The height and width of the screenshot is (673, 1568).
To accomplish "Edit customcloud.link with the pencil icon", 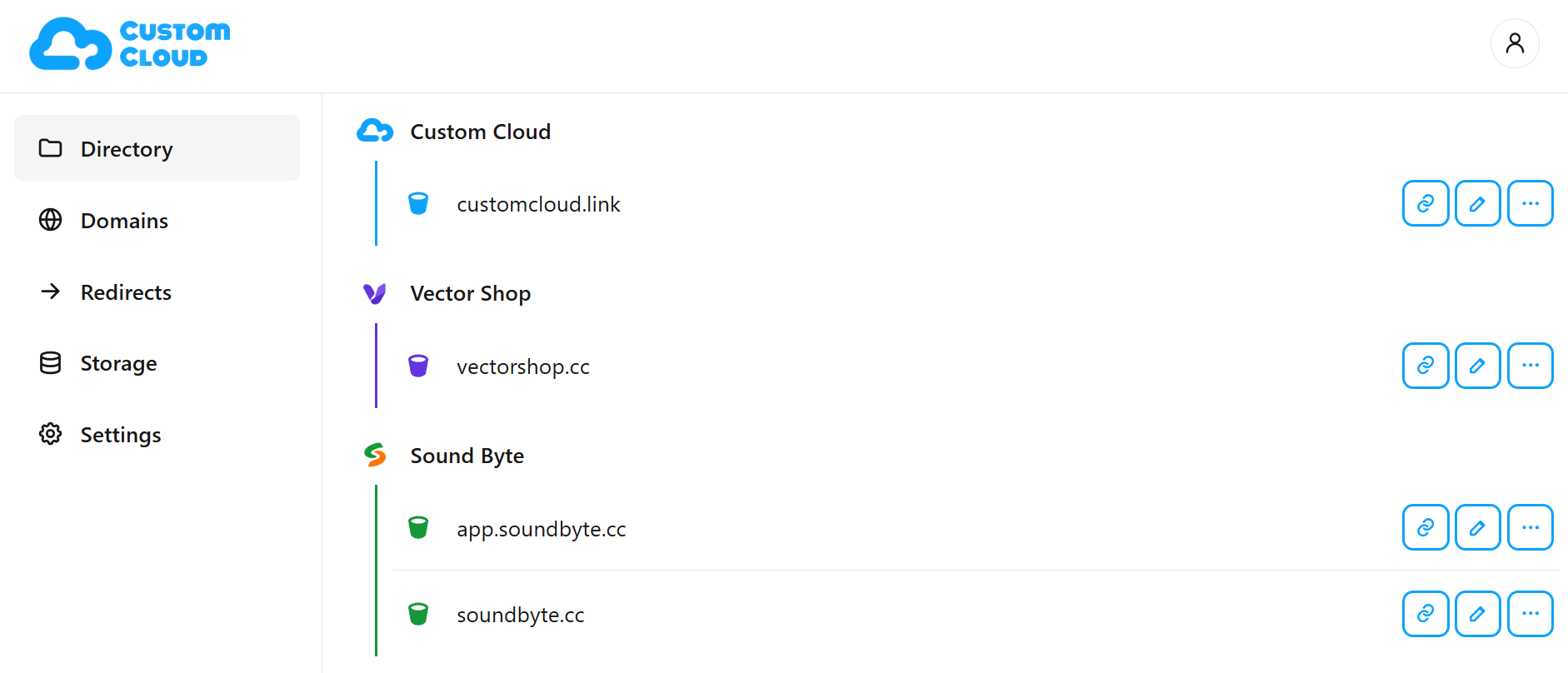I will coord(1477,203).
